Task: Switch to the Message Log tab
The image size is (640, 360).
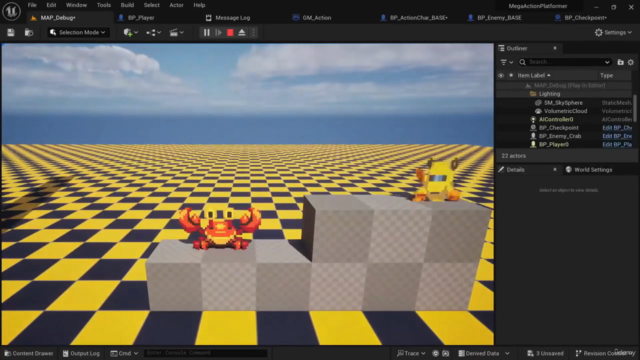Action: pyautogui.click(x=232, y=18)
